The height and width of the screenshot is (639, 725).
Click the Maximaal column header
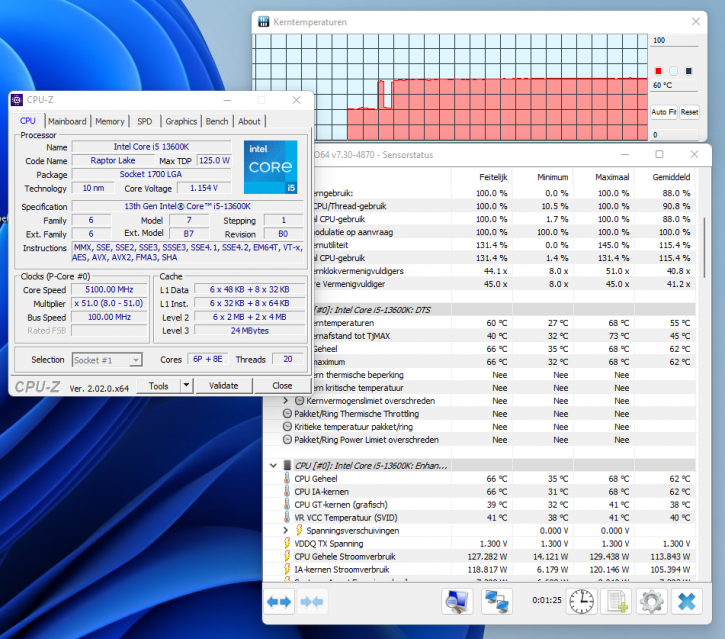point(604,177)
